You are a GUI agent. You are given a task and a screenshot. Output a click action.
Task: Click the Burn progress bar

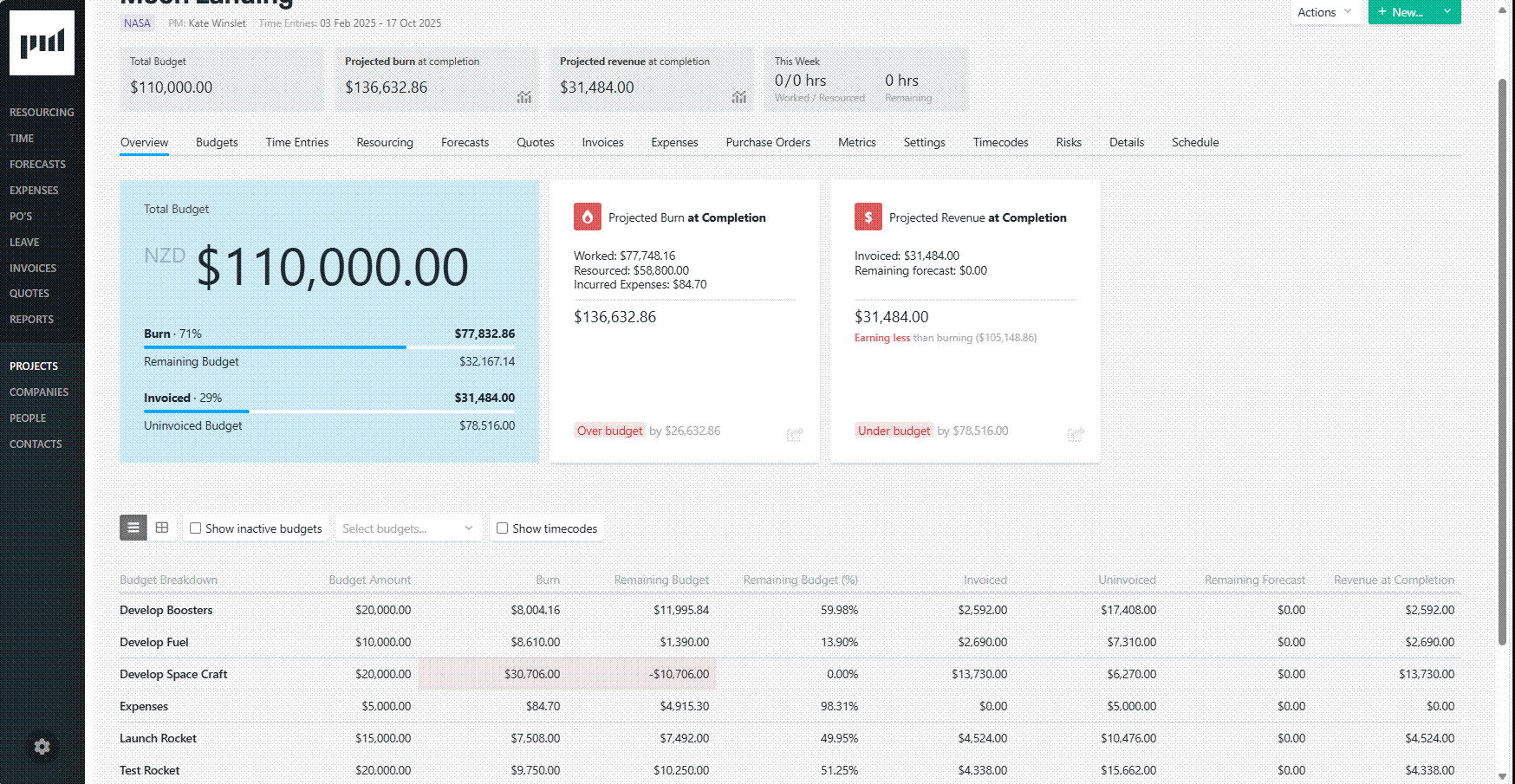329,347
